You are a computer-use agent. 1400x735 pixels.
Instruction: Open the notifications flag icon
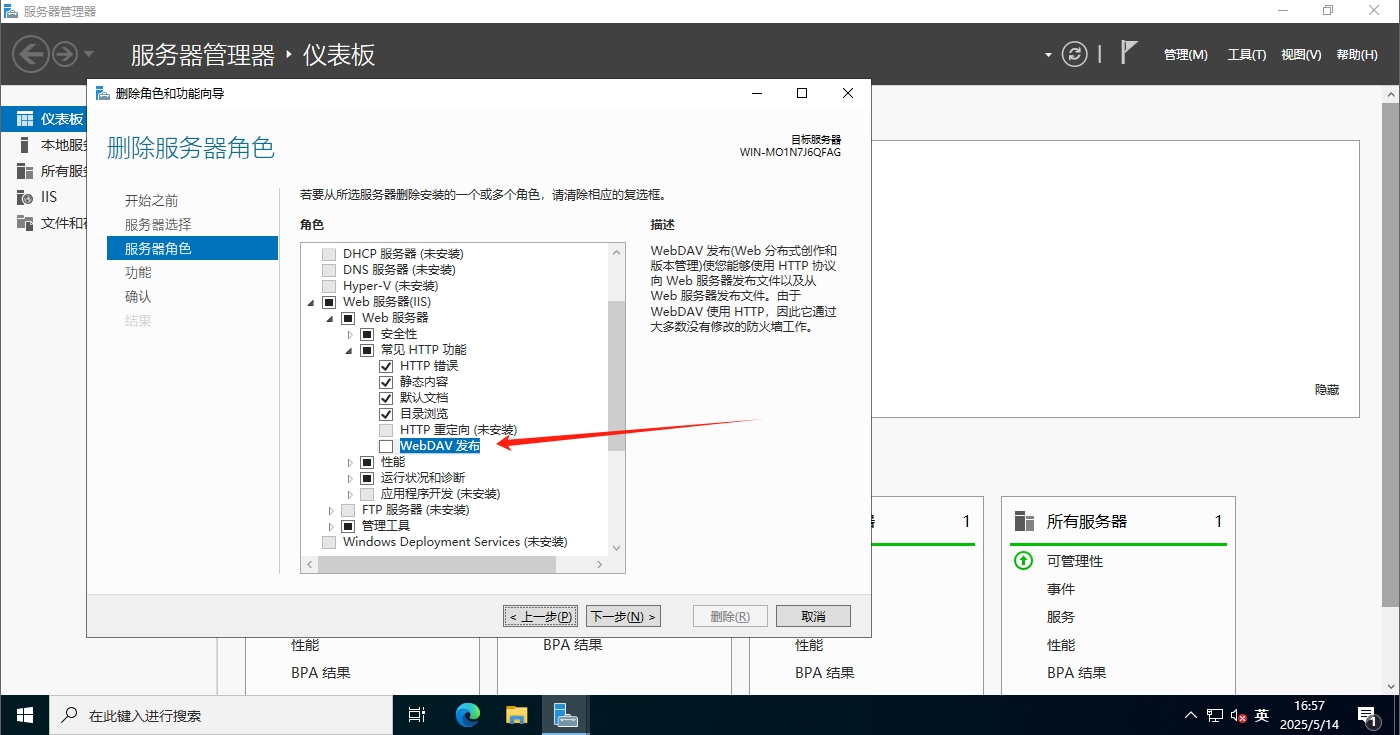click(1129, 53)
